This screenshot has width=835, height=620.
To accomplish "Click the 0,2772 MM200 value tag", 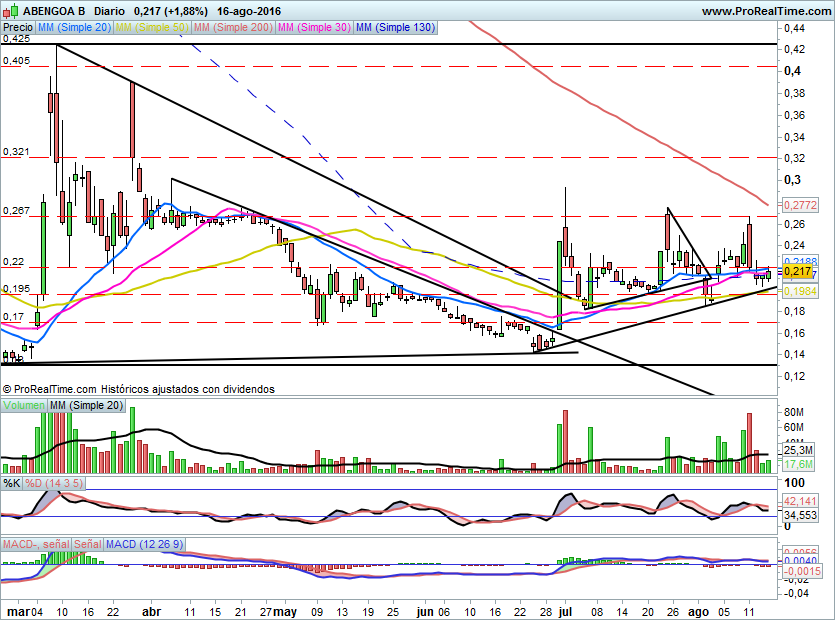I will (x=800, y=205).
